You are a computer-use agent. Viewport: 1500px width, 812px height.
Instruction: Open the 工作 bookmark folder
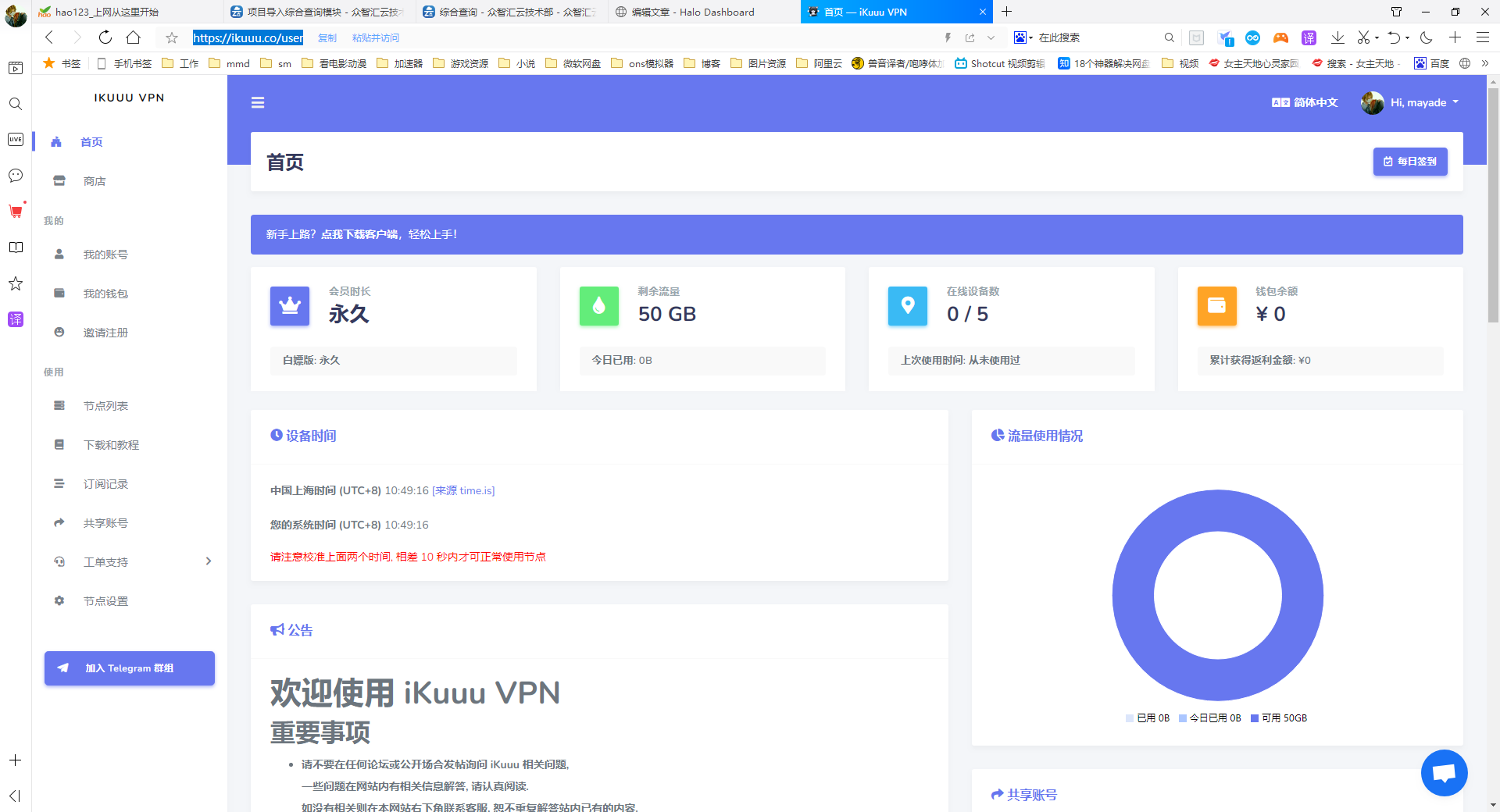coord(180,63)
